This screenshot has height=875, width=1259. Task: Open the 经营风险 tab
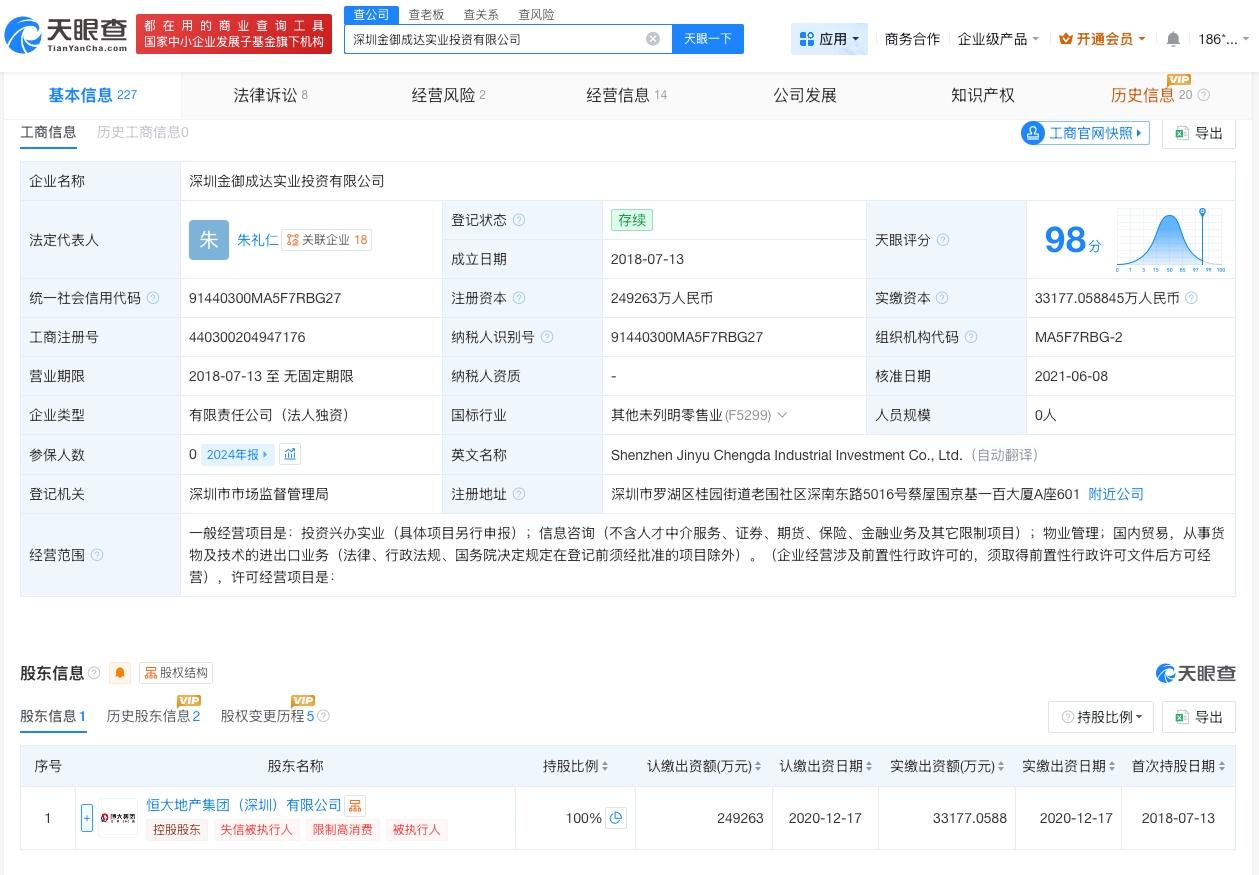click(448, 95)
